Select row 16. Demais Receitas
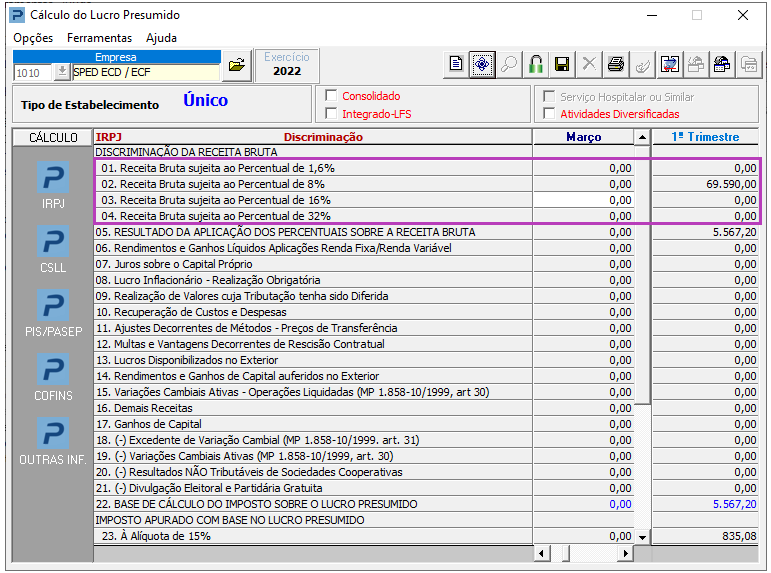 pyautogui.click(x=313, y=408)
